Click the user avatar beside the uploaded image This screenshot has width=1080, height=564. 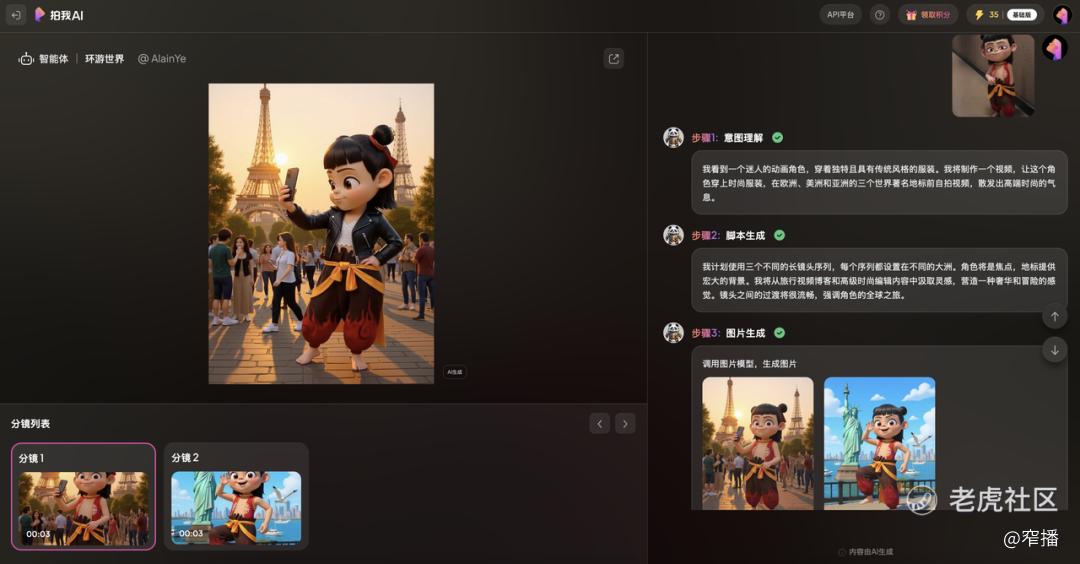pos(1055,48)
